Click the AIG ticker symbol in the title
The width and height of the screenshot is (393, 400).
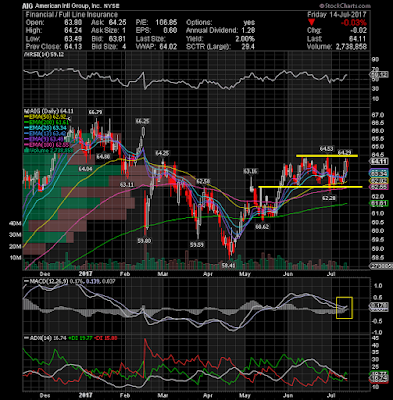coord(27,6)
